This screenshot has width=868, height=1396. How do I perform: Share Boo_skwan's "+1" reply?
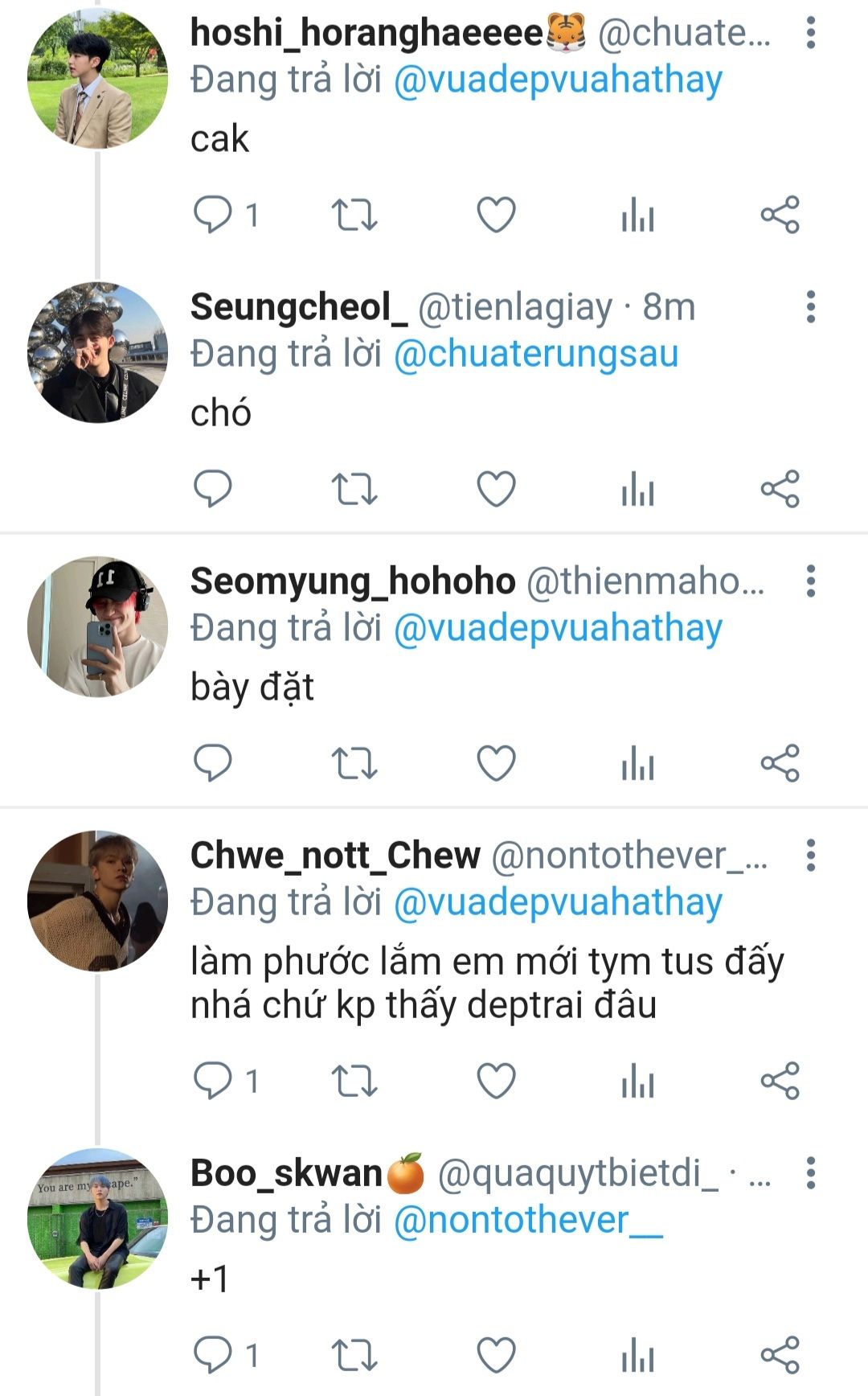pos(780,1355)
